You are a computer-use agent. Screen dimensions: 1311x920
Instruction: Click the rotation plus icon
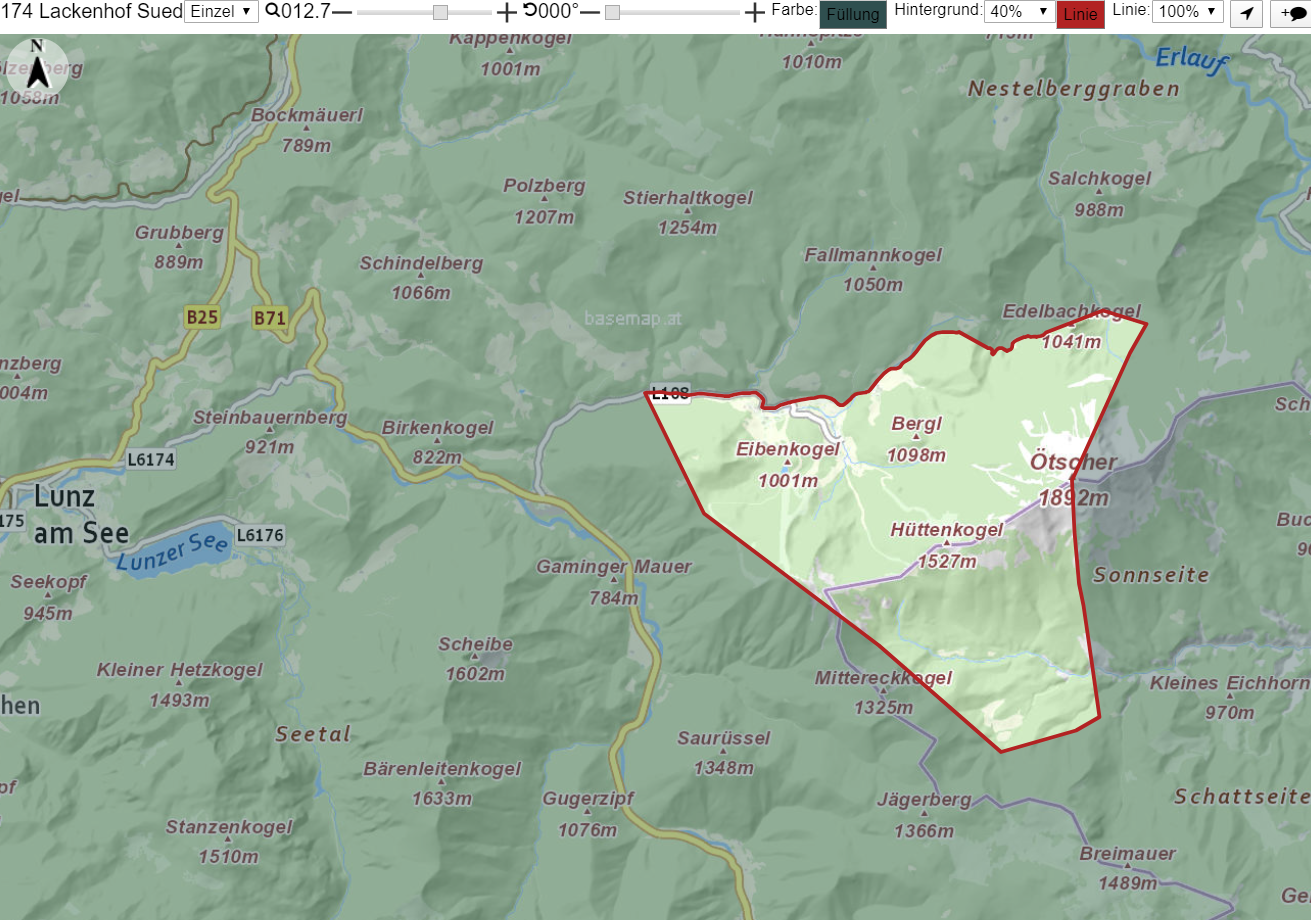pos(755,12)
